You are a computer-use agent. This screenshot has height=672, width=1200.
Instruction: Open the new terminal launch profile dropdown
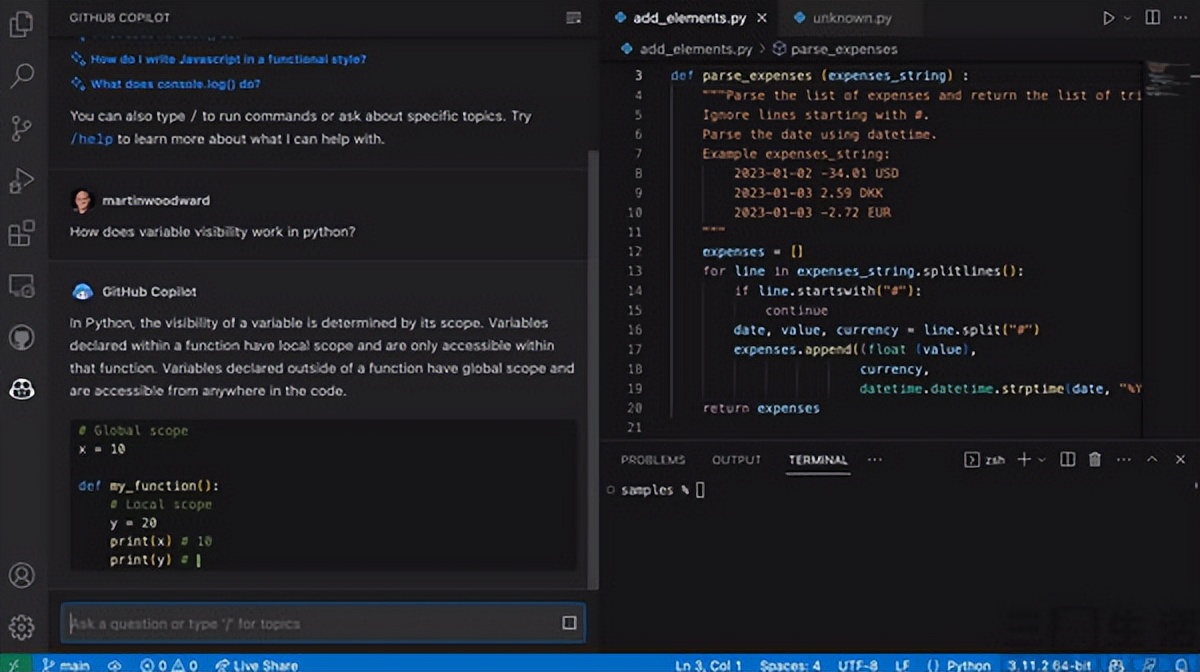point(1042,460)
